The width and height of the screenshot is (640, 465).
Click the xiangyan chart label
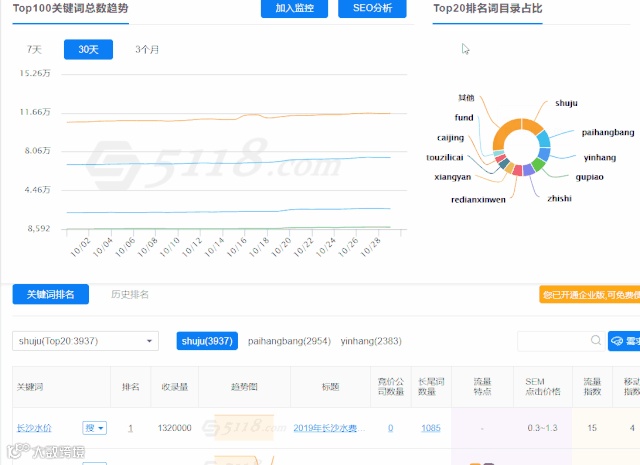453,177
